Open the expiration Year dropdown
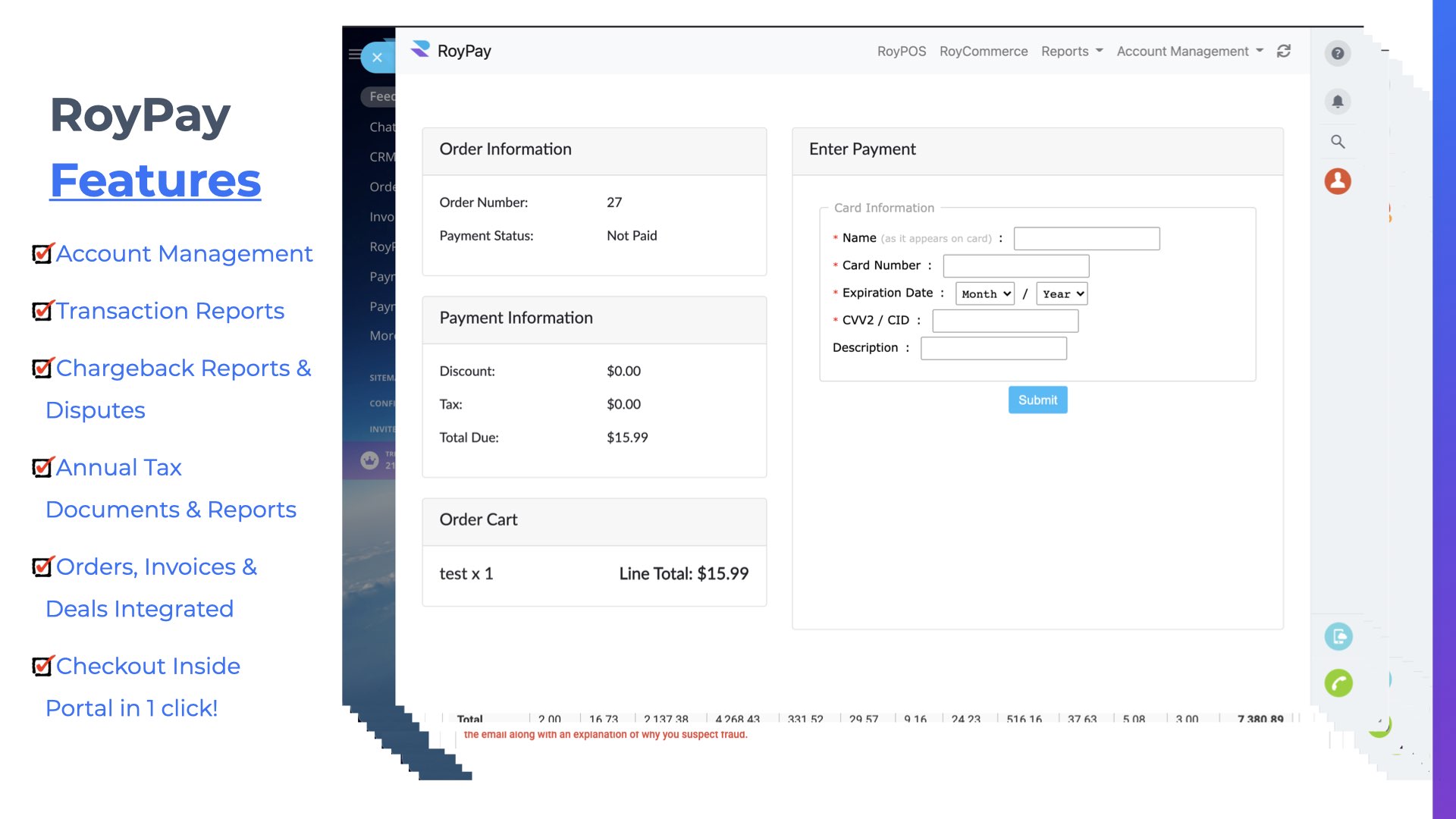This screenshot has height=819, width=1456. [x=1062, y=294]
